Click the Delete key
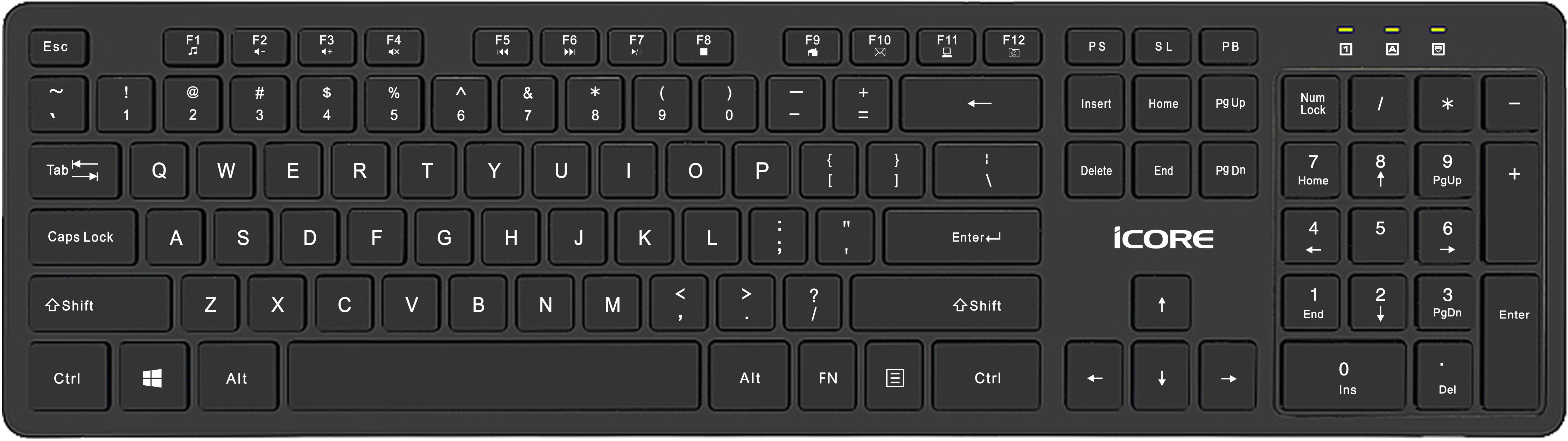The width and height of the screenshot is (1568, 441). 1095,170
